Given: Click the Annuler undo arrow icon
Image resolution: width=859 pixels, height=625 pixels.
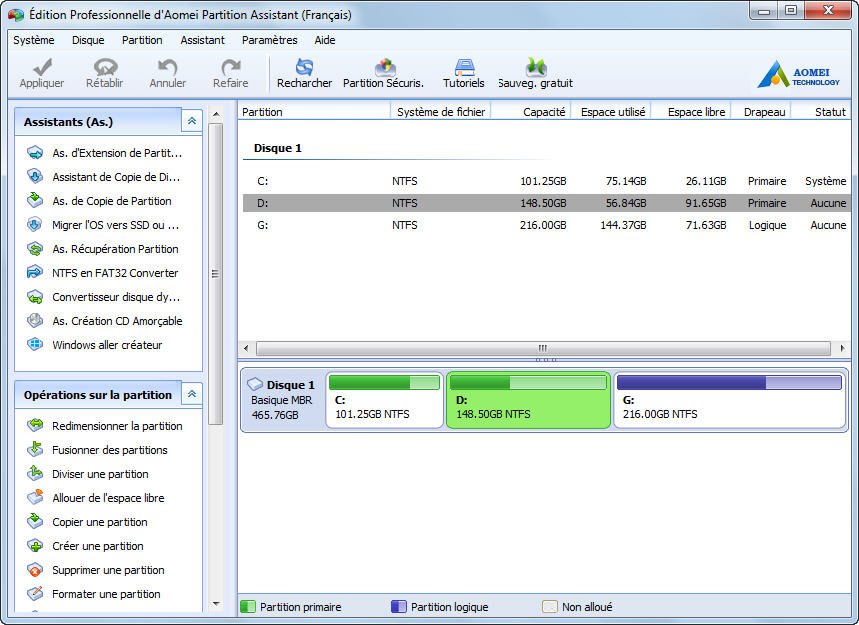Looking at the screenshot, I should tap(167, 67).
